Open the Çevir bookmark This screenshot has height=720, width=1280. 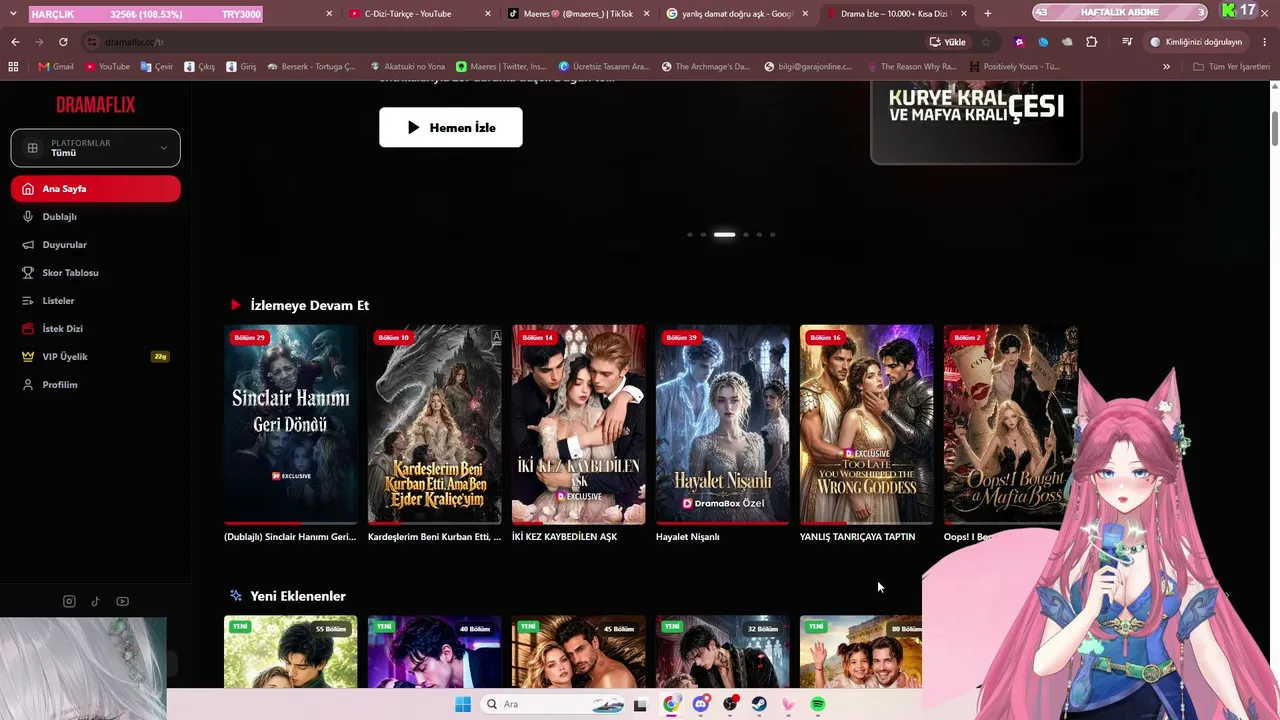tap(157, 67)
